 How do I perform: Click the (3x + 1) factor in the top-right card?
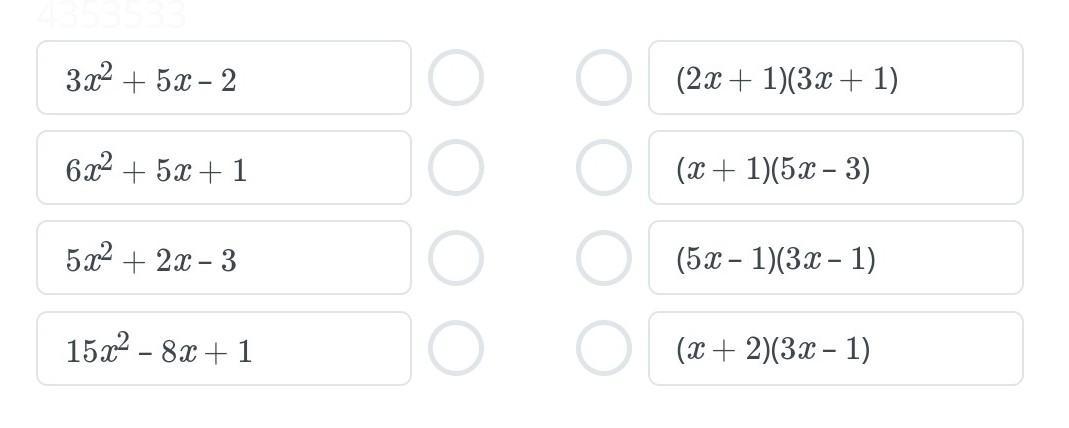843,79
